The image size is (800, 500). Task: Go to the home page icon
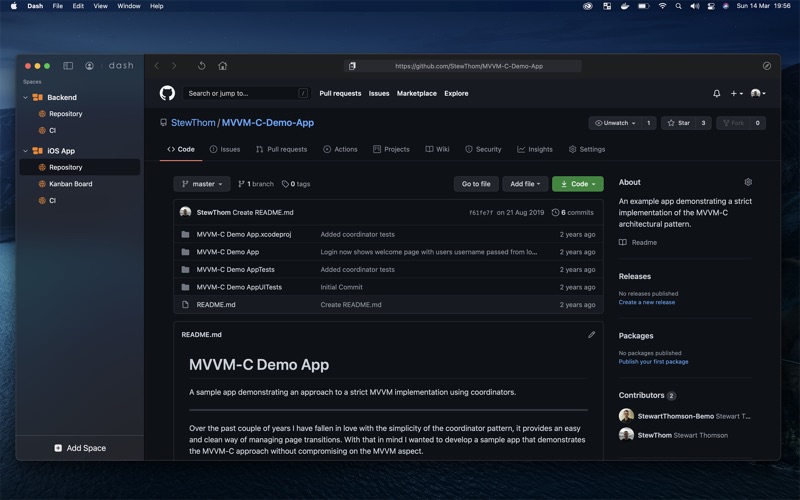tap(222, 66)
